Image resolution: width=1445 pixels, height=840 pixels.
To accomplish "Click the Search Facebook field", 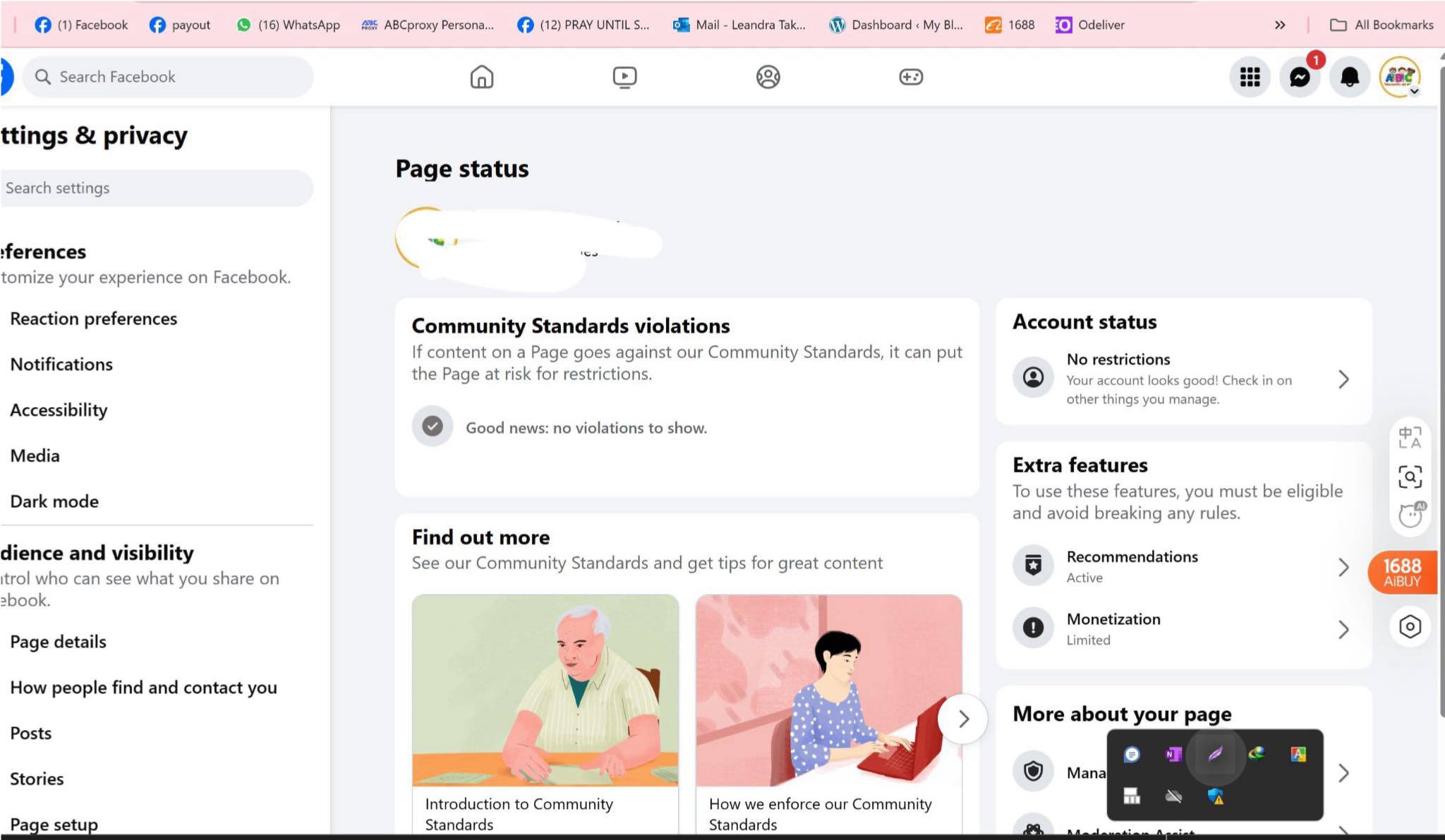I will [x=168, y=77].
